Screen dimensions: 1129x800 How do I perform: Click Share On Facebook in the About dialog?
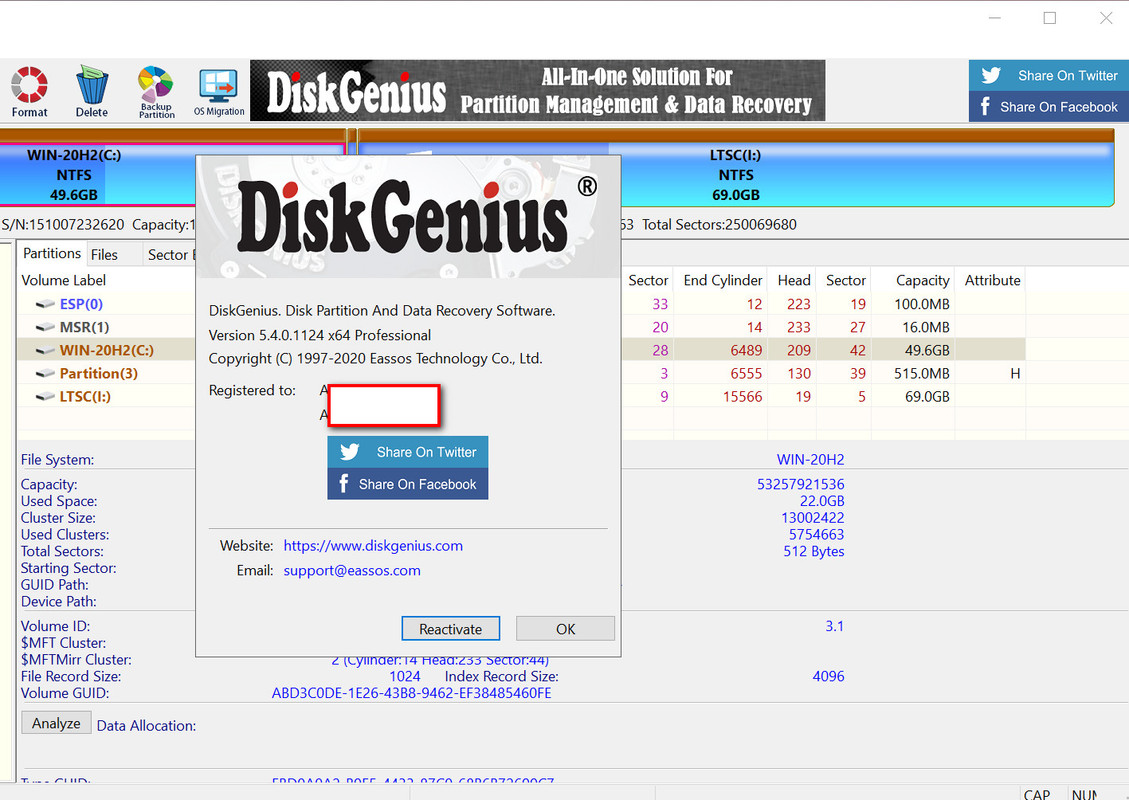[408, 484]
